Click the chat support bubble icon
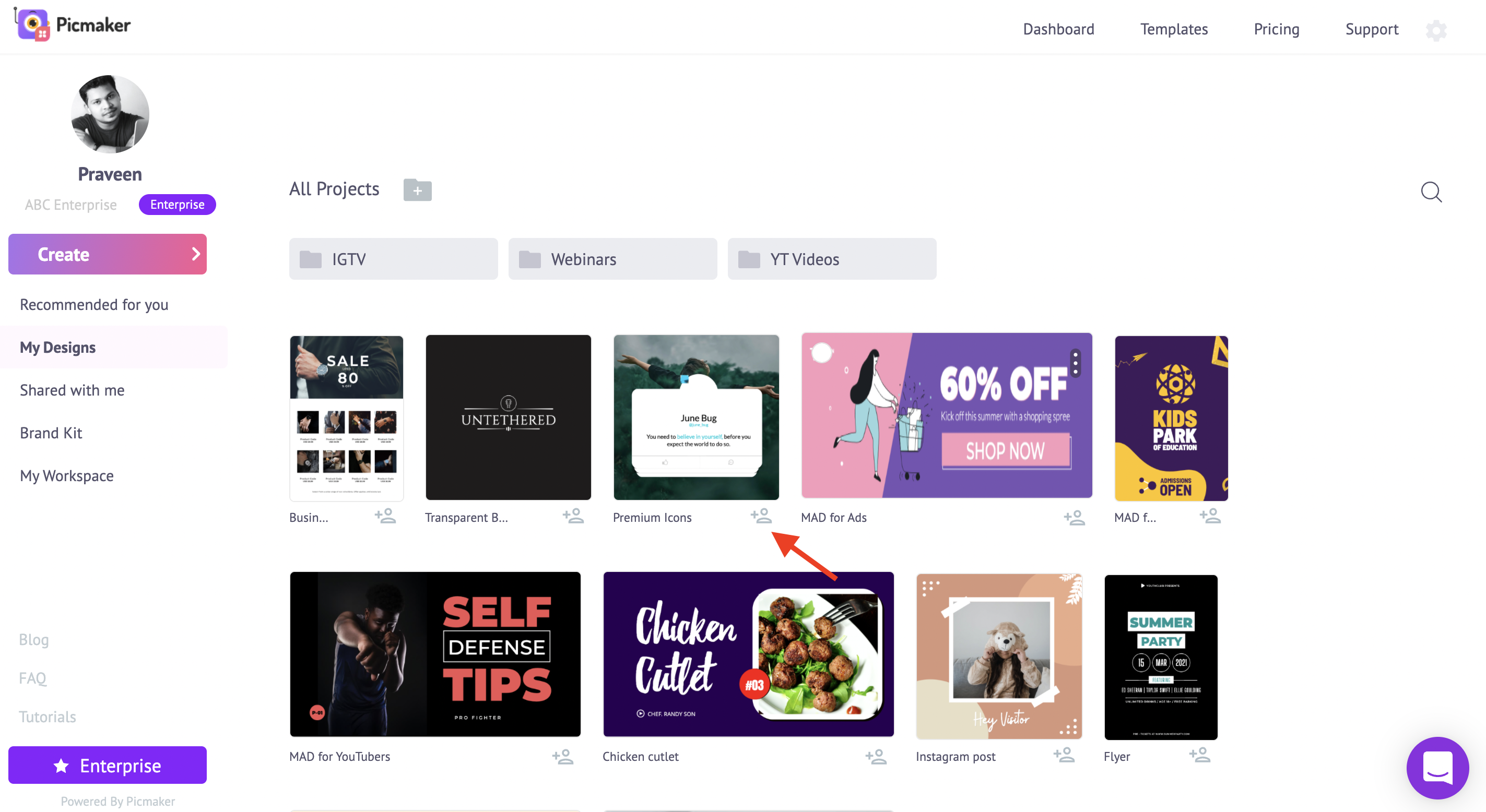1486x812 pixels. pyautogui.click(x=1438, y=770)
